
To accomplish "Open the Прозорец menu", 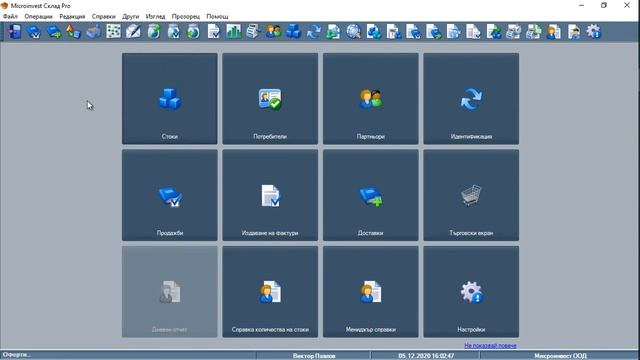I will click(x=186, y=16).
